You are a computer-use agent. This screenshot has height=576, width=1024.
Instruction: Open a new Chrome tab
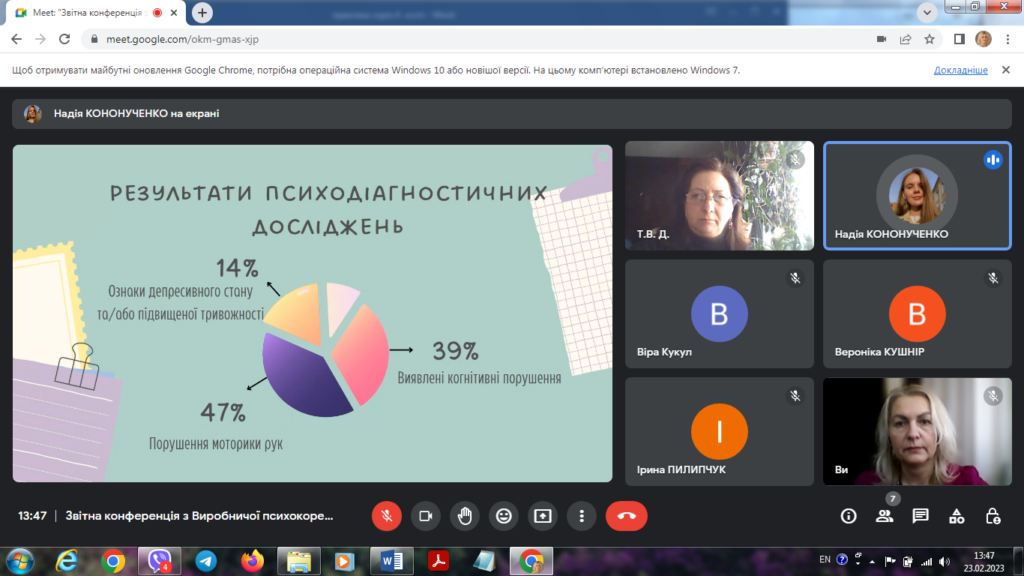click(x=203, y=13)
